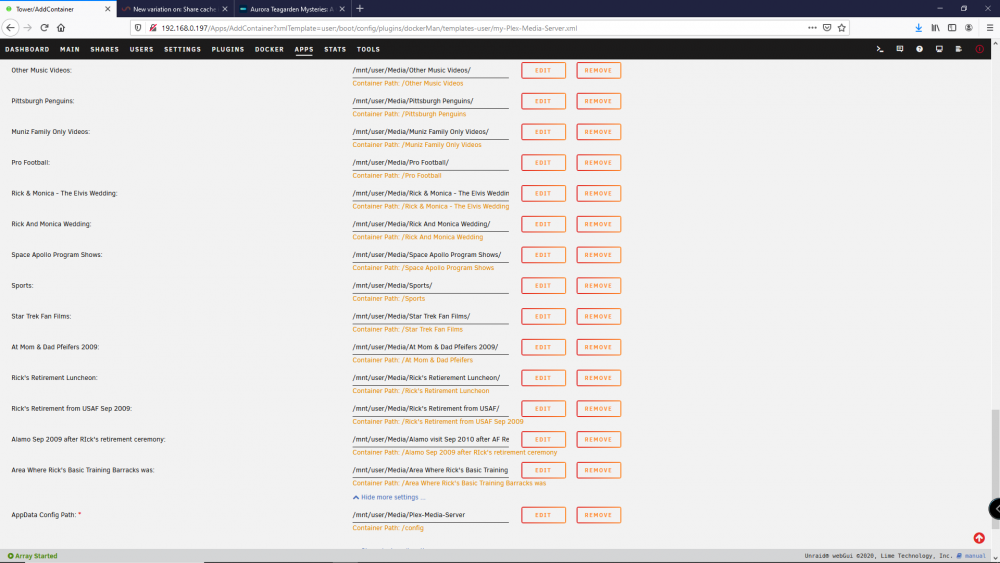The image size is (1000, 563).
Task: Open the Unraid system log icon
Action: point(959,49)
